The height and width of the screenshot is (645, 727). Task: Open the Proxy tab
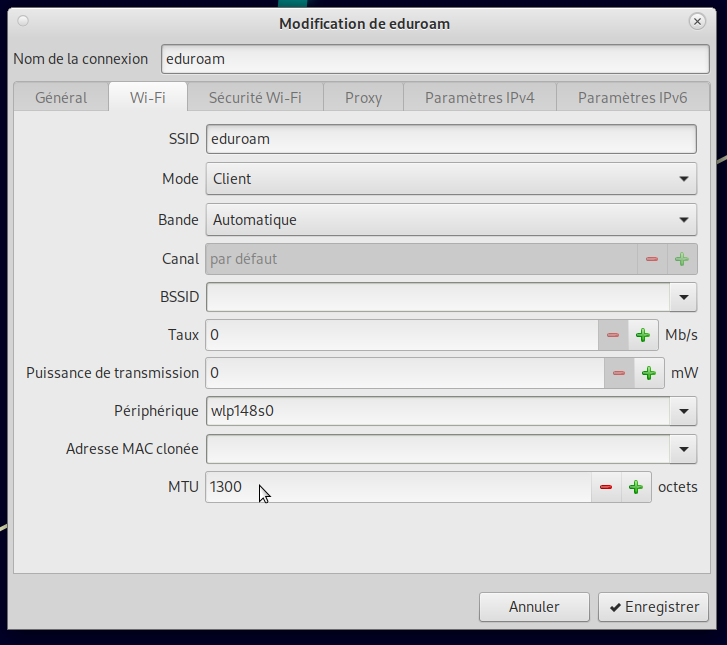(364, 98)
